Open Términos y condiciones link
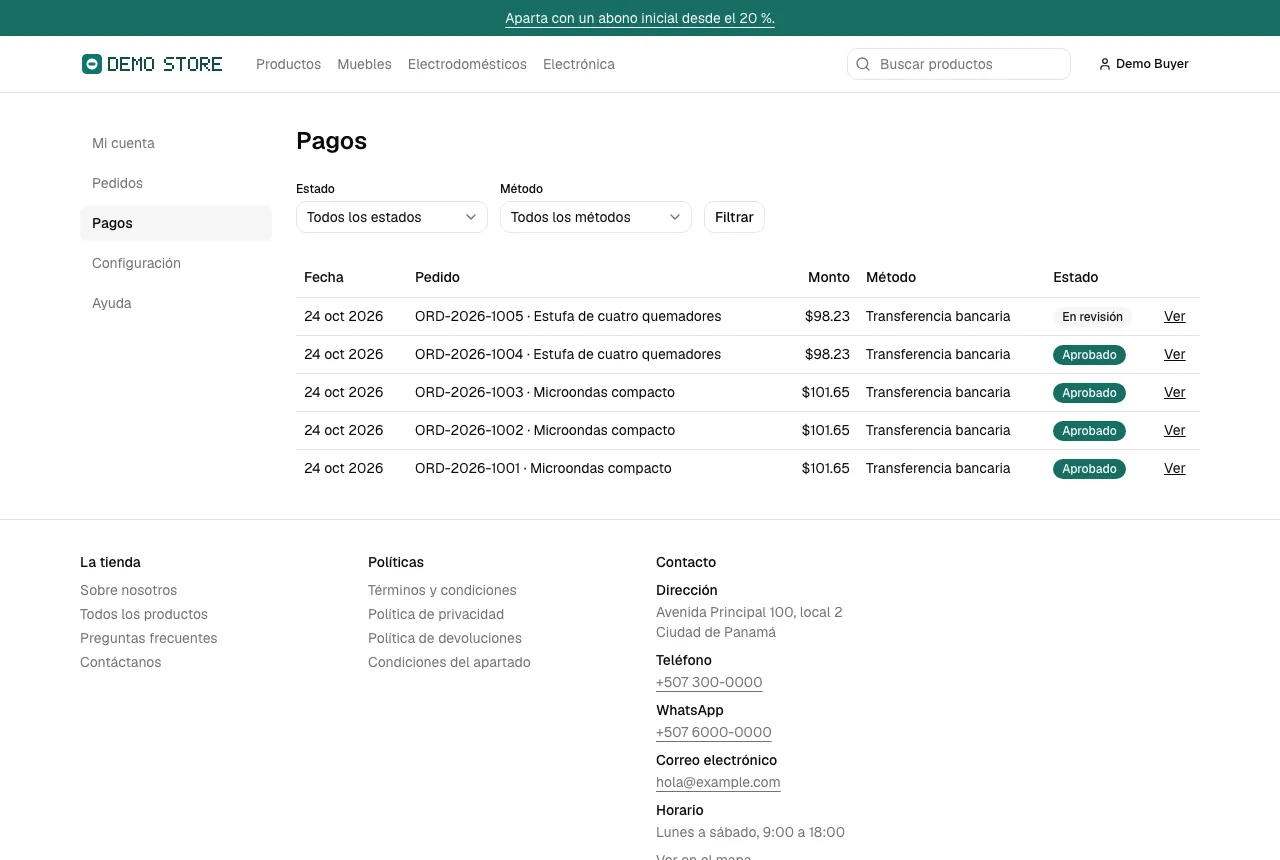The width and height of the screenshot is (1280, 860). [442, 590]
